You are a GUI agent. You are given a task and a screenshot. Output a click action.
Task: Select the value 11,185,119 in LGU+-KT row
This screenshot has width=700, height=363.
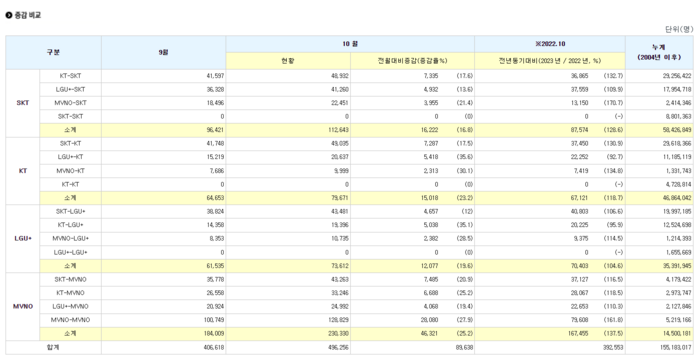pyautogui.click(x=677, y=157)
